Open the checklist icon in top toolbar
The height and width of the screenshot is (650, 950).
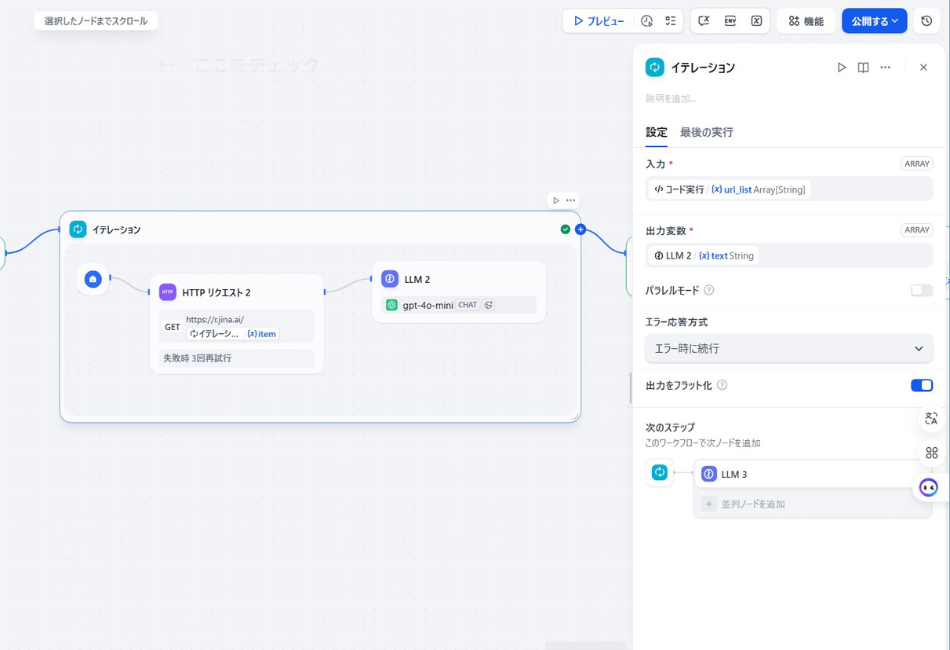[671, 21]
